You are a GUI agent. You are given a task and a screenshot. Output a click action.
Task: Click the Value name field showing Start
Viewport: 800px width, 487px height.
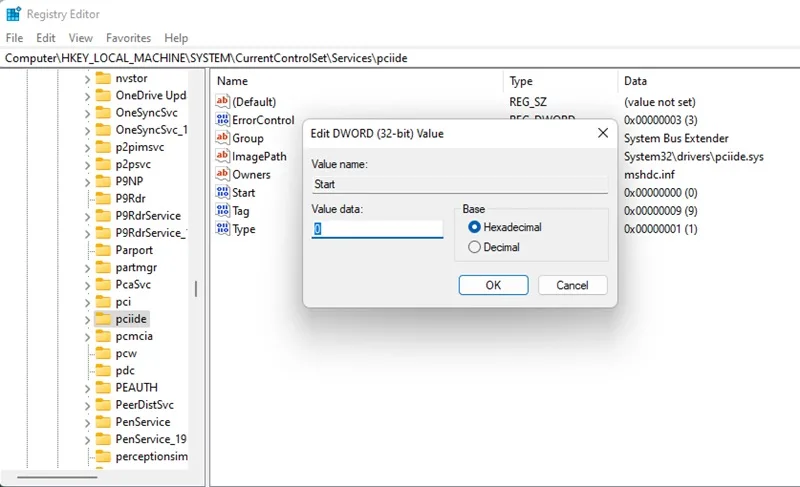click(x=460, y=184)
